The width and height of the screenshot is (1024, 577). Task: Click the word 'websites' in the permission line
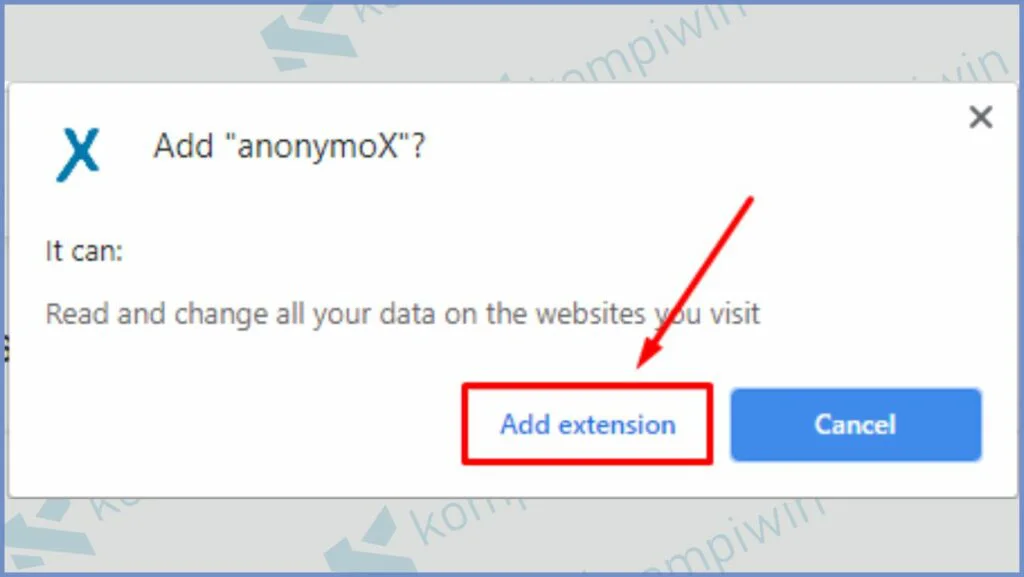591,314
